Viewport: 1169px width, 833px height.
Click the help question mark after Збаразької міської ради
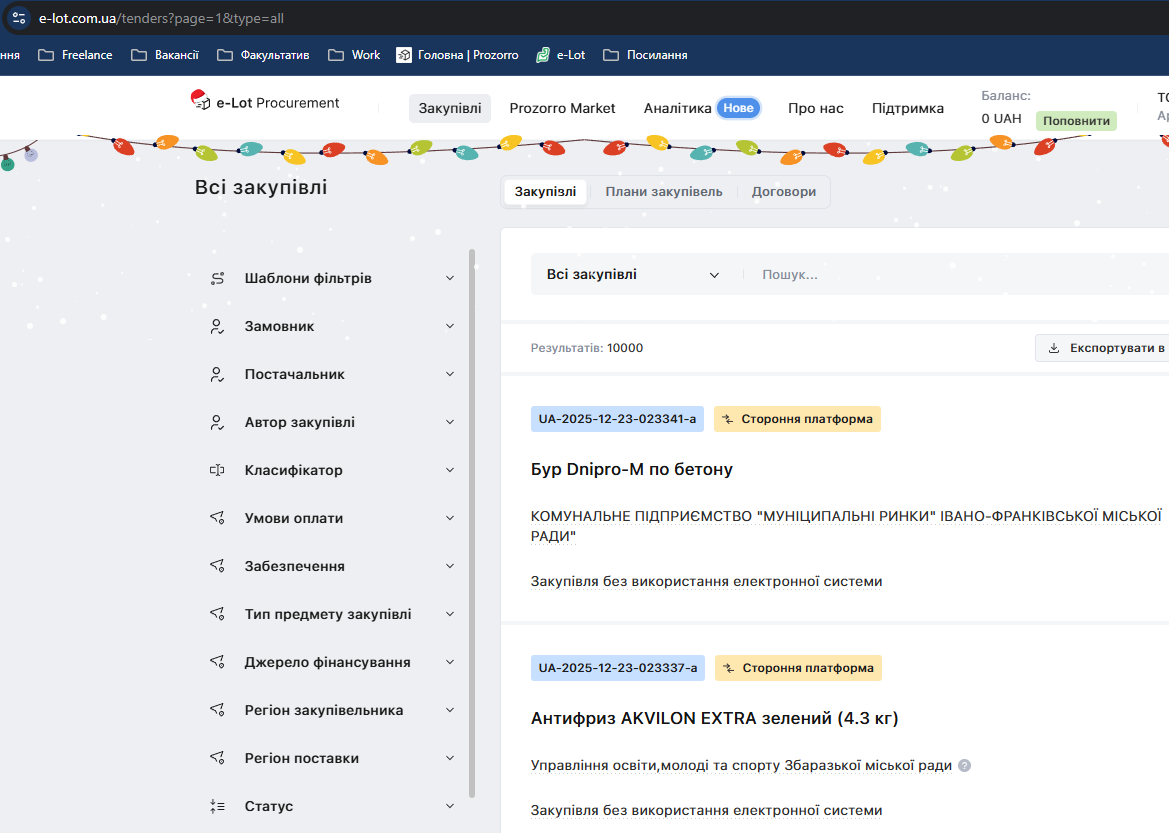pyautogui.click(x=964, y=766)
